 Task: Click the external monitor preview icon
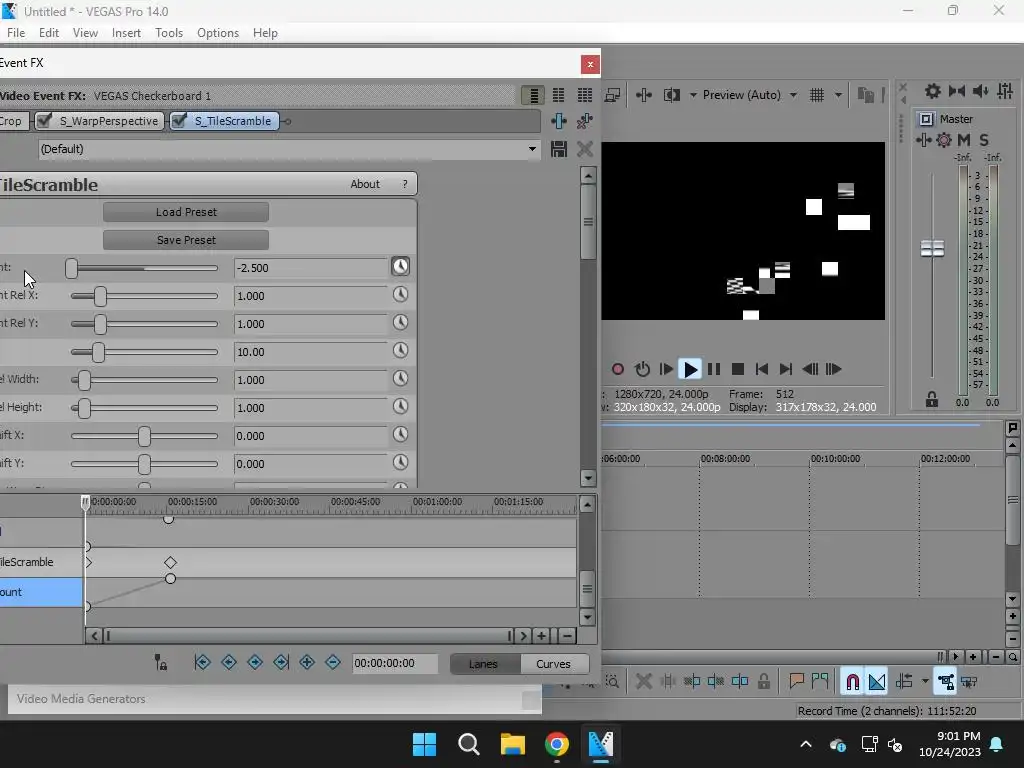click(613, 95)
